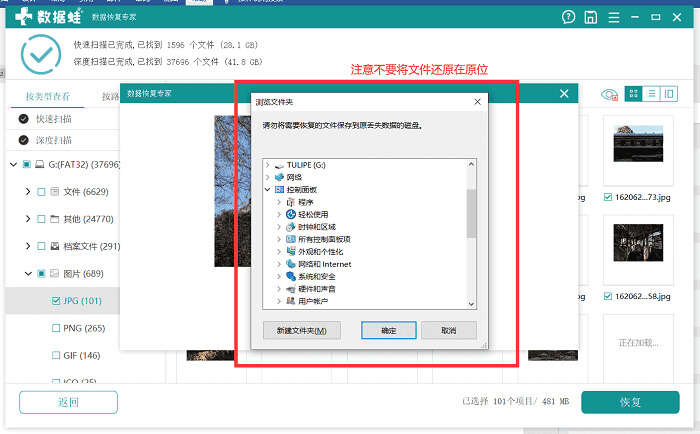Image resolution: width=700 pixels, height=434 pixels.
Task: Uncheck the 162062...73.jpg file checkbox
Action: (x=608, y=197)
